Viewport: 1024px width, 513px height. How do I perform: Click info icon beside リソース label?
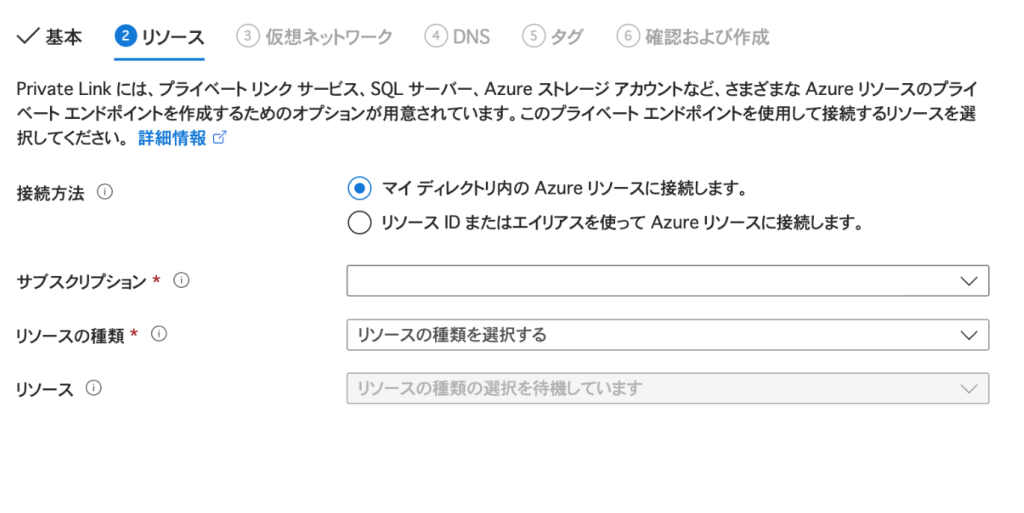94,388
